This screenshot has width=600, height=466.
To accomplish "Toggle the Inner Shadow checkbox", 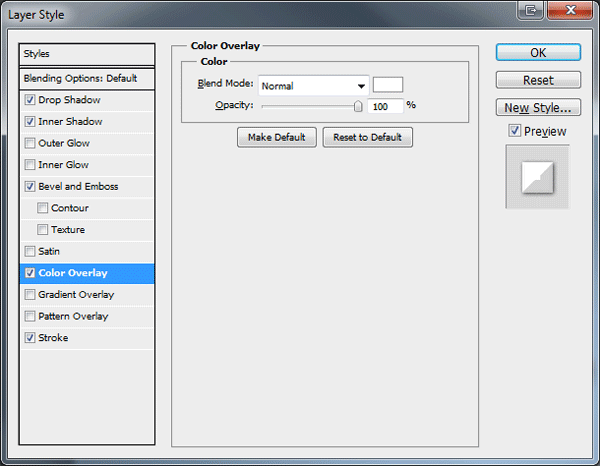I will tap(30, 122).
